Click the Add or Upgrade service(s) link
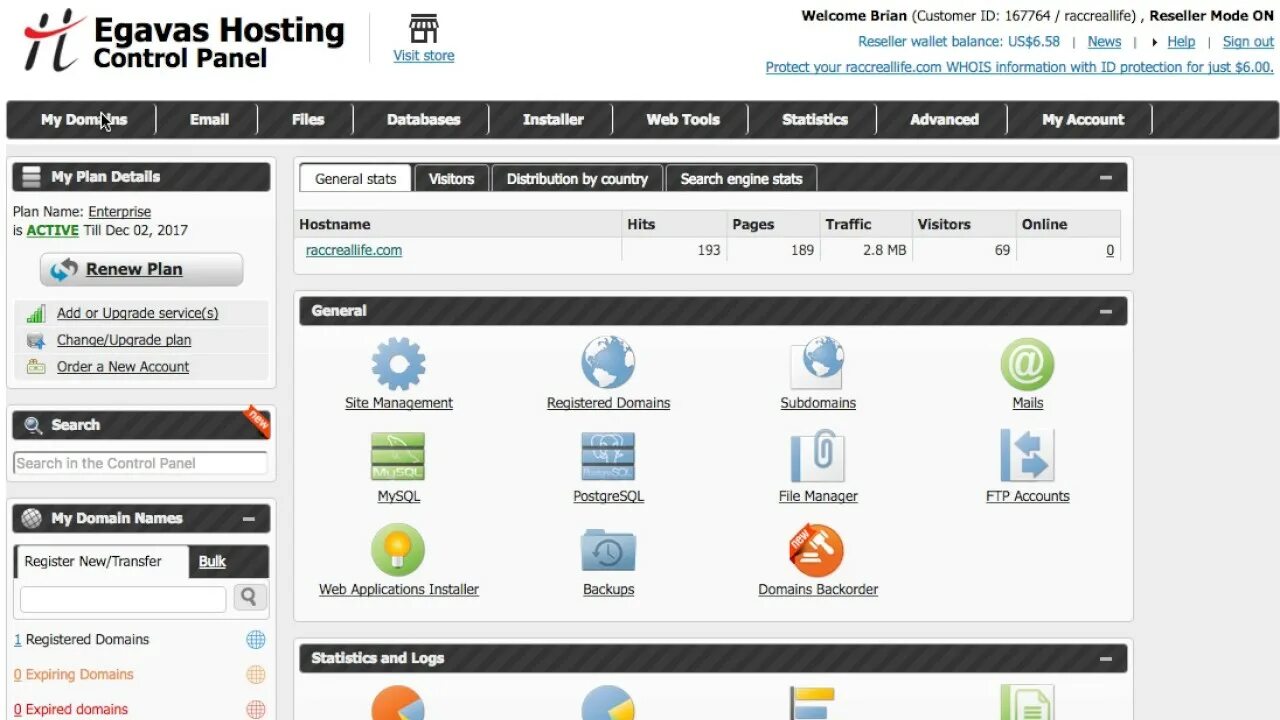Image resolution: width=1280 pixels, height=720 pixels. (x=137, y=313)
